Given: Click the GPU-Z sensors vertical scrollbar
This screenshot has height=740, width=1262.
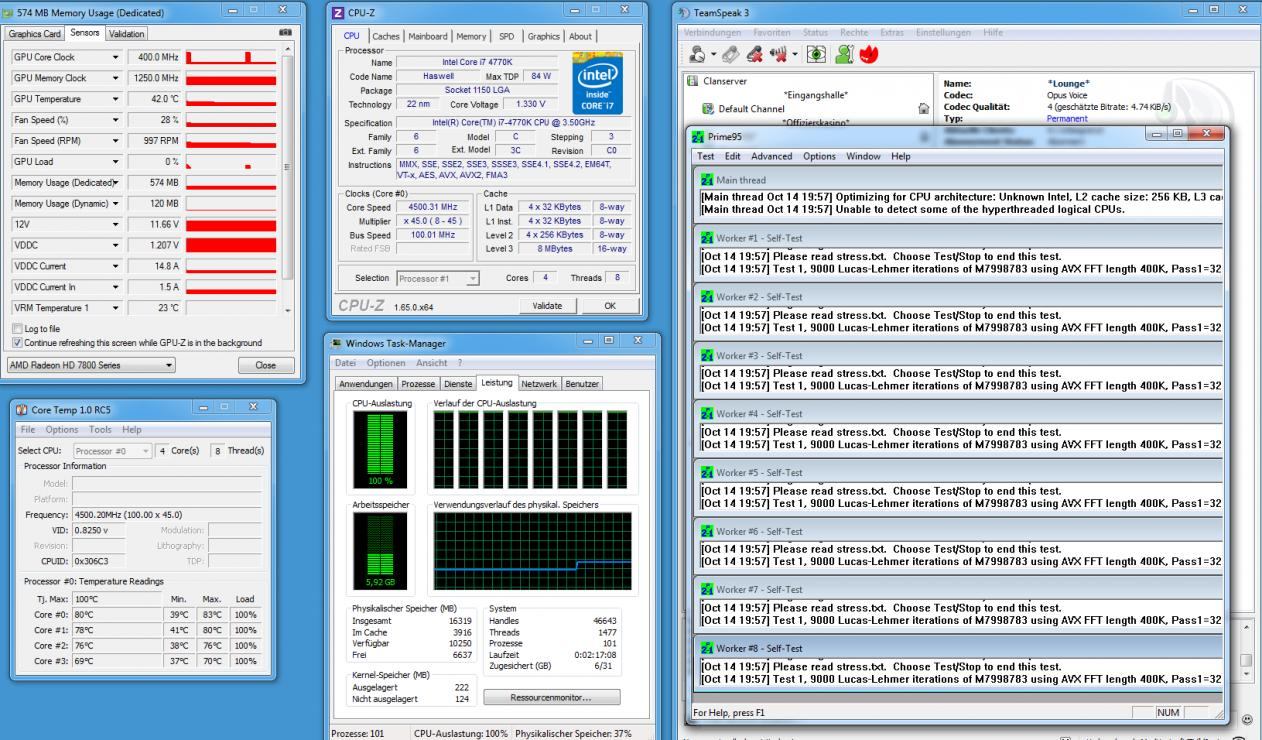Looking at the screenshot, I should pos(288,180).
